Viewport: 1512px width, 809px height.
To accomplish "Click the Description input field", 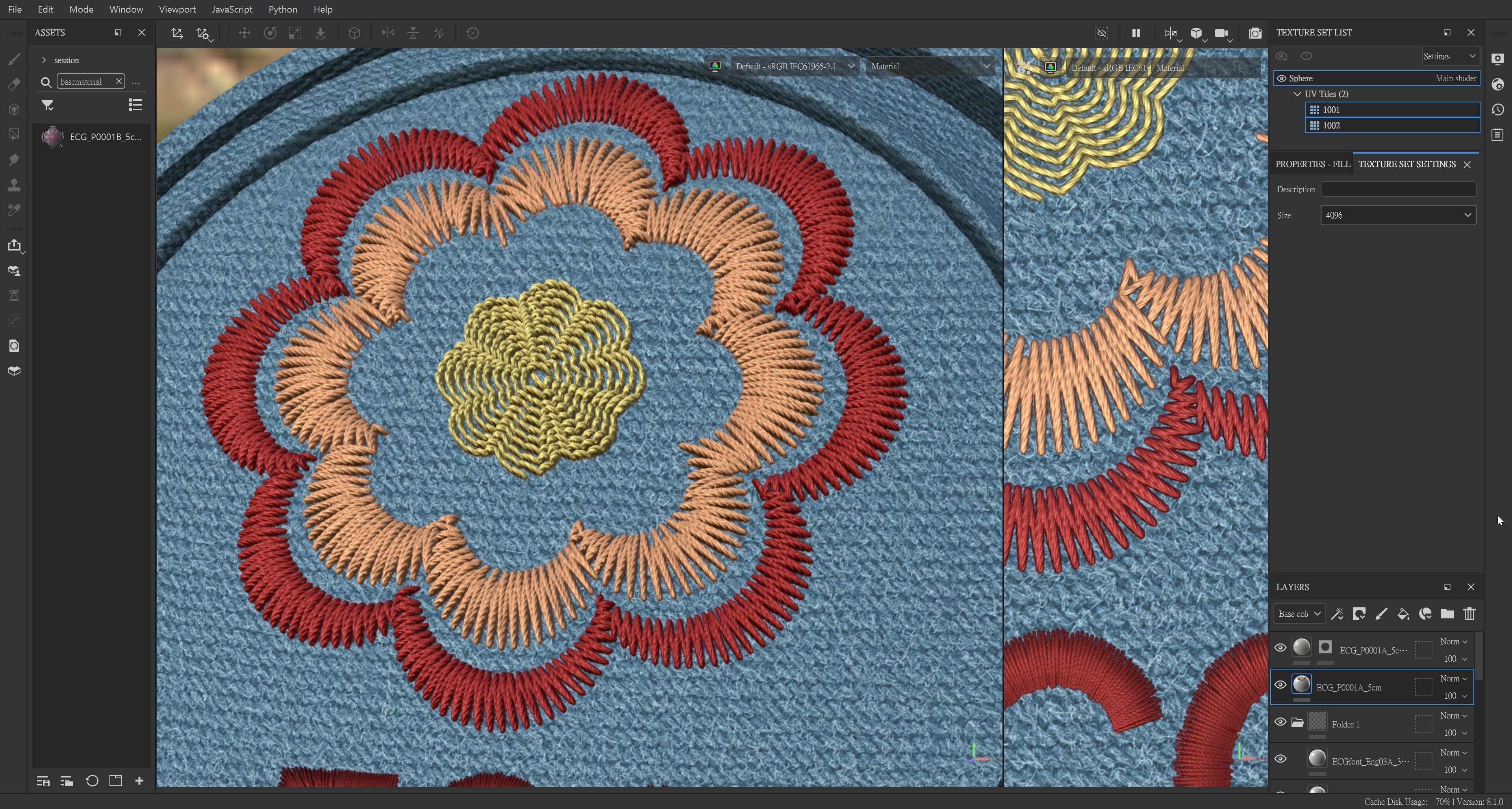I will click(x=1398, y=189).
